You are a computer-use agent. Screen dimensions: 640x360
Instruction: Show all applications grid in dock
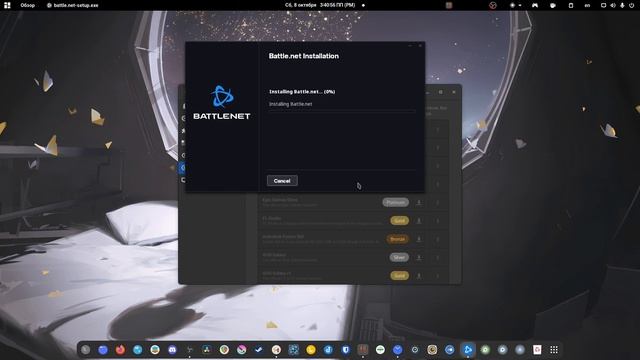pyautogui.click(x=554, y=350)
